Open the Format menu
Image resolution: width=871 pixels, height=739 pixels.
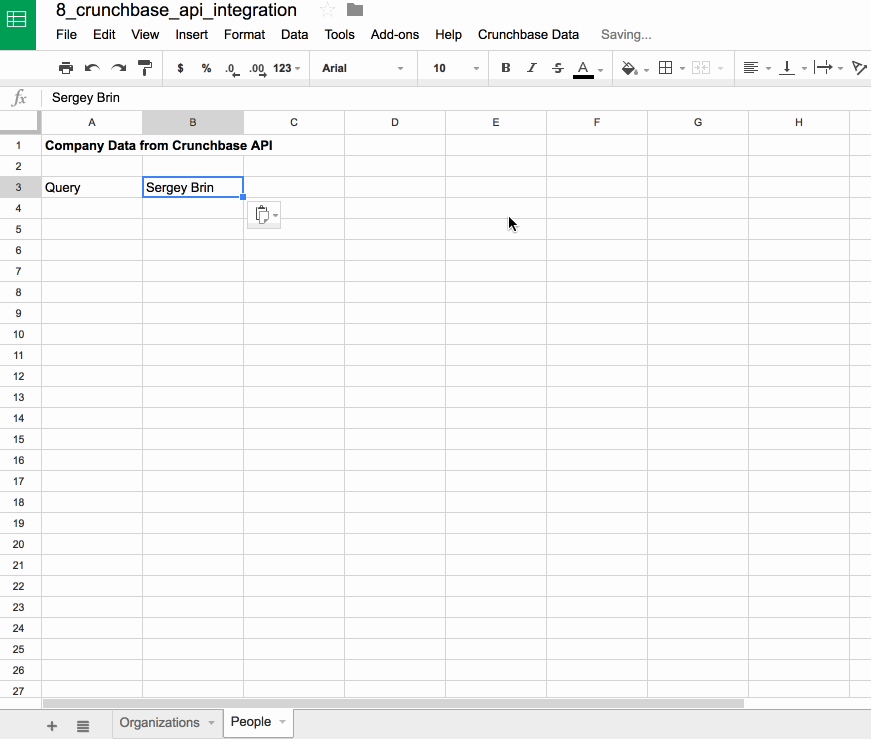coord(244,34)
